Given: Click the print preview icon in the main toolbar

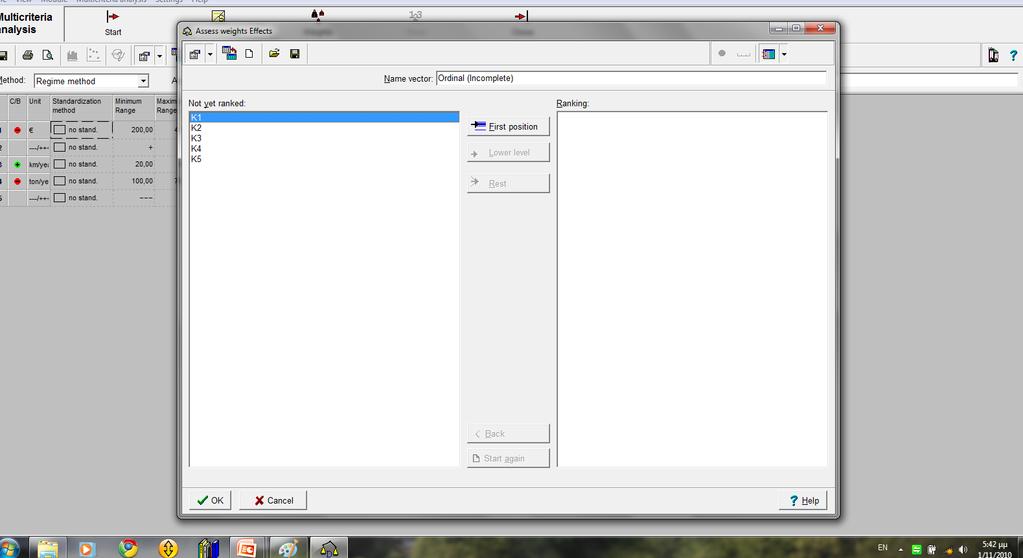Looking at the screenshot, I should [x=48, y=55].
